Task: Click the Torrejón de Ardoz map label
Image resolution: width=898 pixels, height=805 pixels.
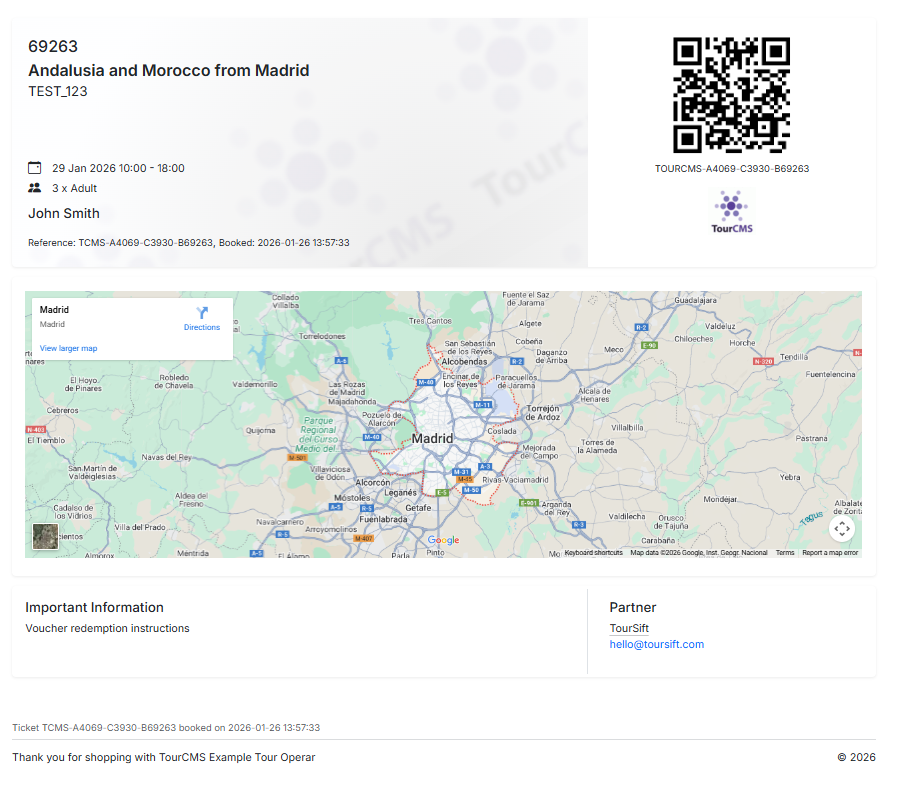Action: pos(542,413)
